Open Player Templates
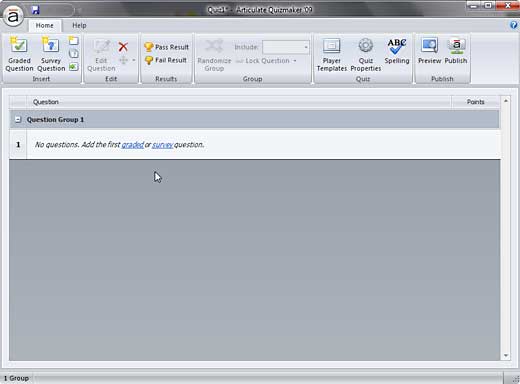Screen dimensions: 520x384 point(332,55)
